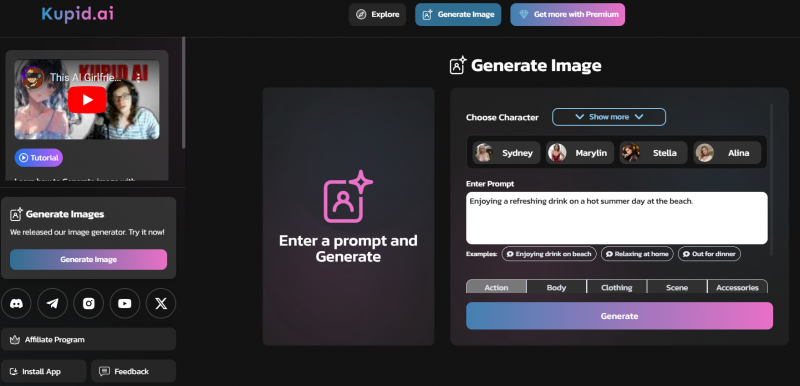Use the 'Relaxing at home' example
Screen dimensions: 800x386
point(637,253)
